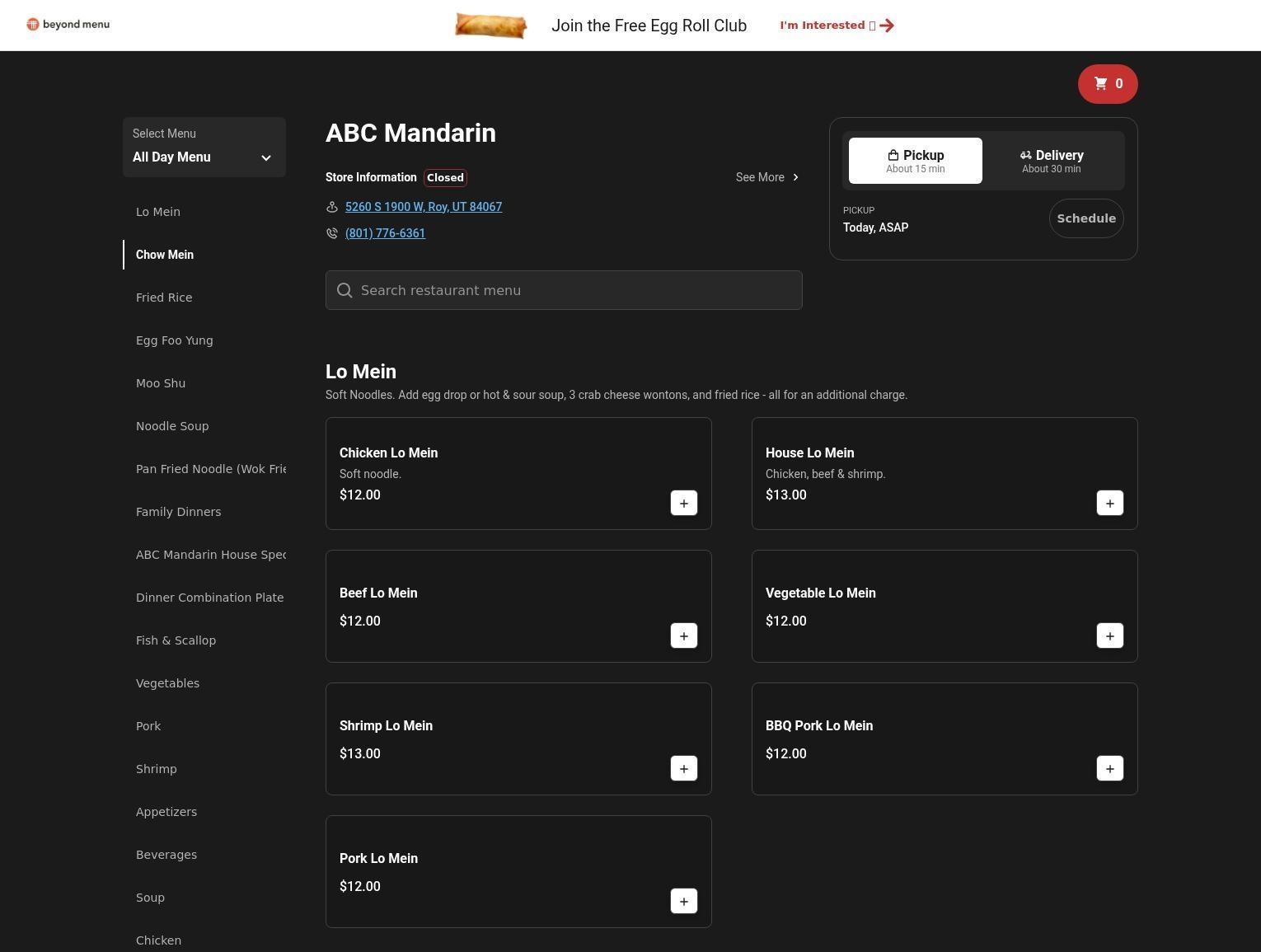Add Vegetable Lo Mein with plus icon
1261x952 pixels.
[x=1109, y=636]
